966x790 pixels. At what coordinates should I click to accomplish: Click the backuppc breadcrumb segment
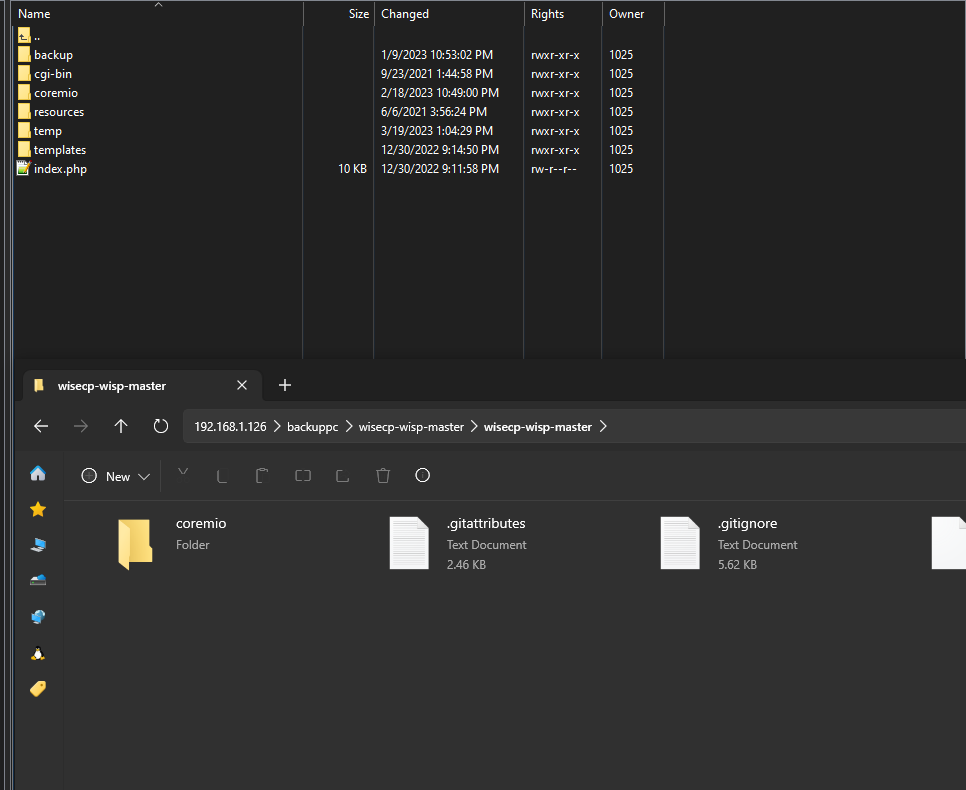click(x=312, y=426)
